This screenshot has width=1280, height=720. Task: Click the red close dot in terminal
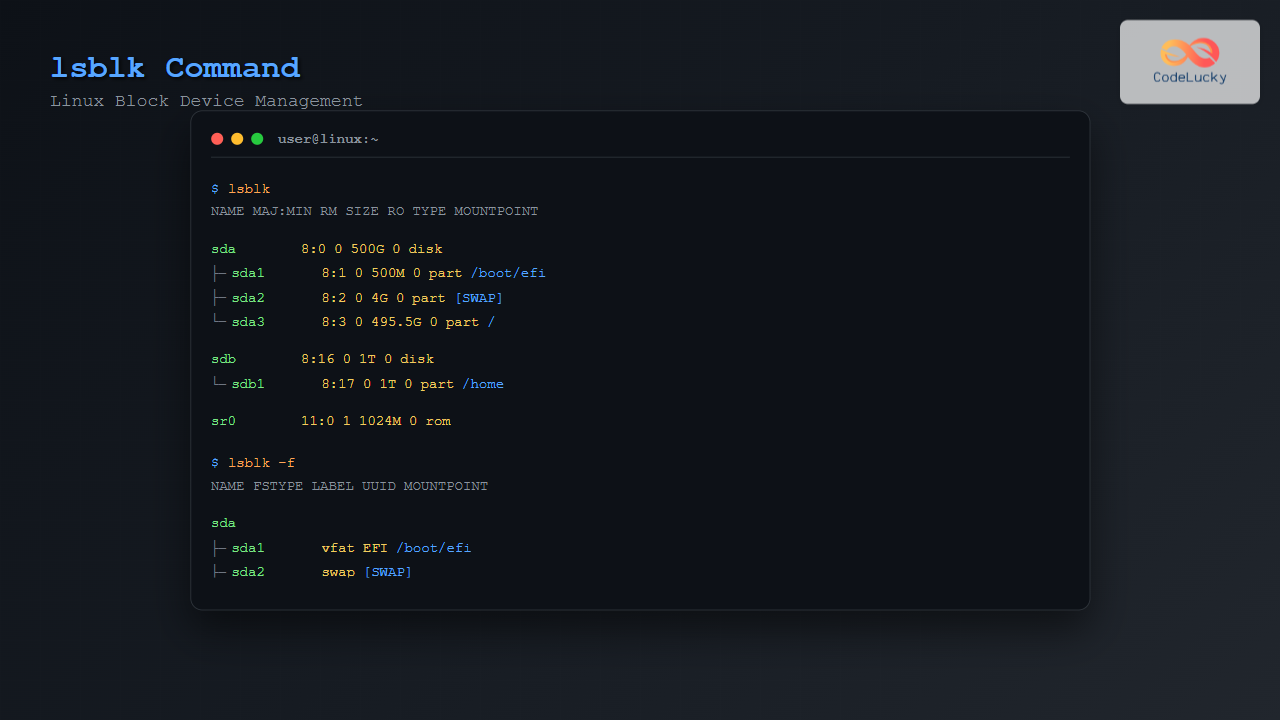click(x=217, y=139)
